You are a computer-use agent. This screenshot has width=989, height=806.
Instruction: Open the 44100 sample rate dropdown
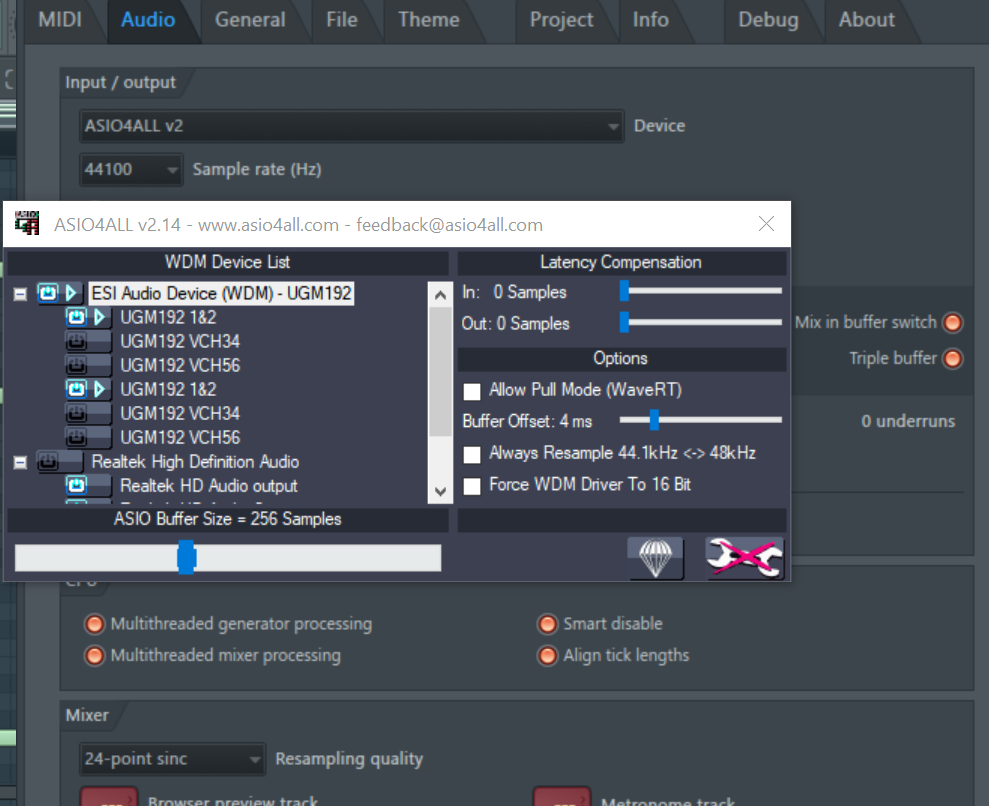pos(131,170)
